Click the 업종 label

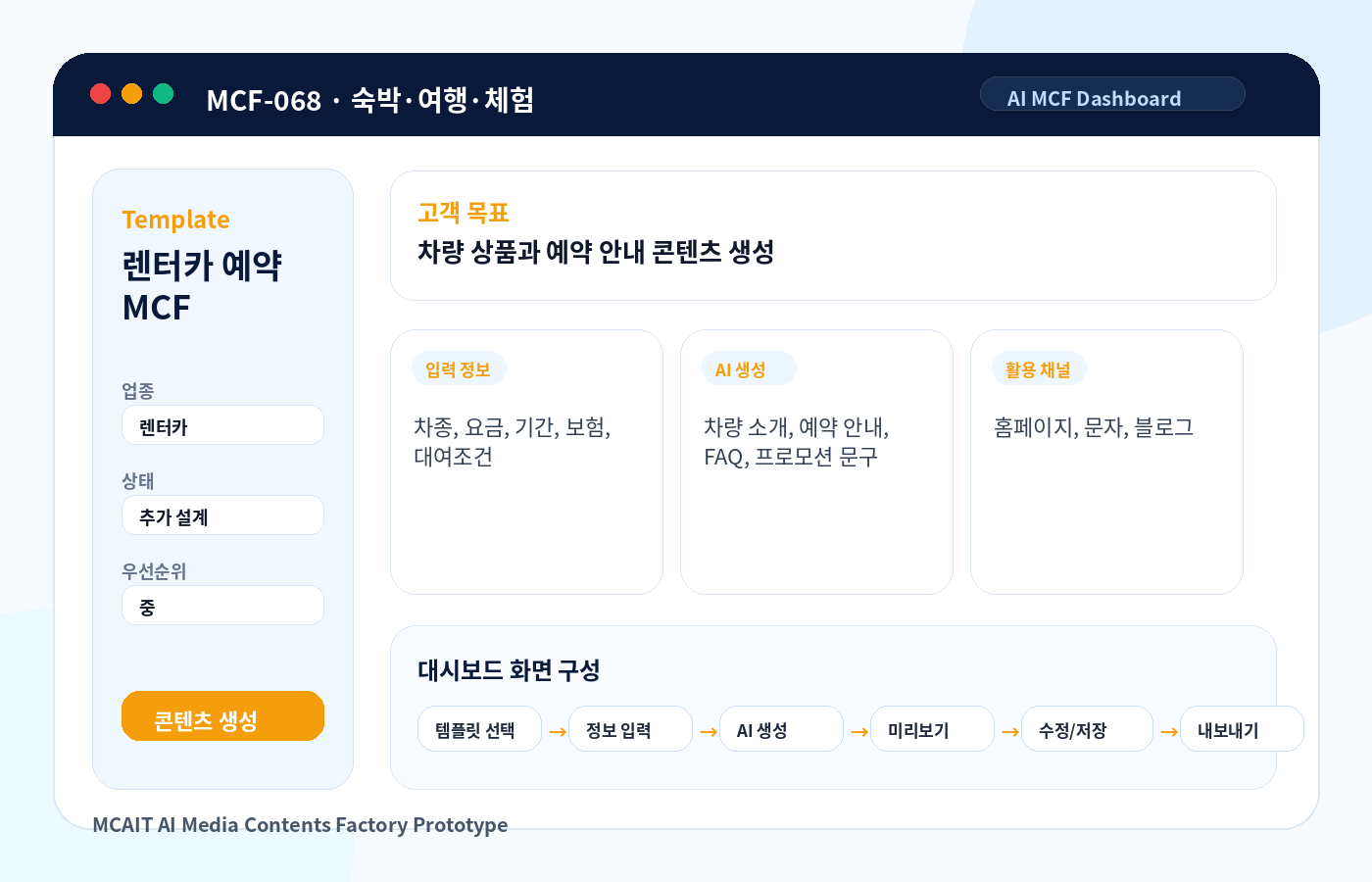pyautogui.click(x=138, y=391)
